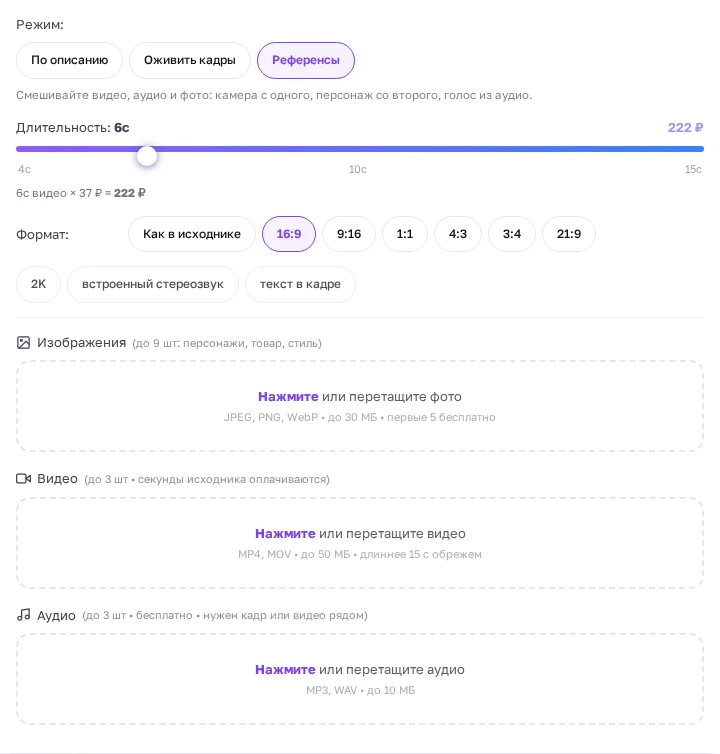Choose the Как в исходнике format
This screenshot has height=754, width=720.
point(191,234)
